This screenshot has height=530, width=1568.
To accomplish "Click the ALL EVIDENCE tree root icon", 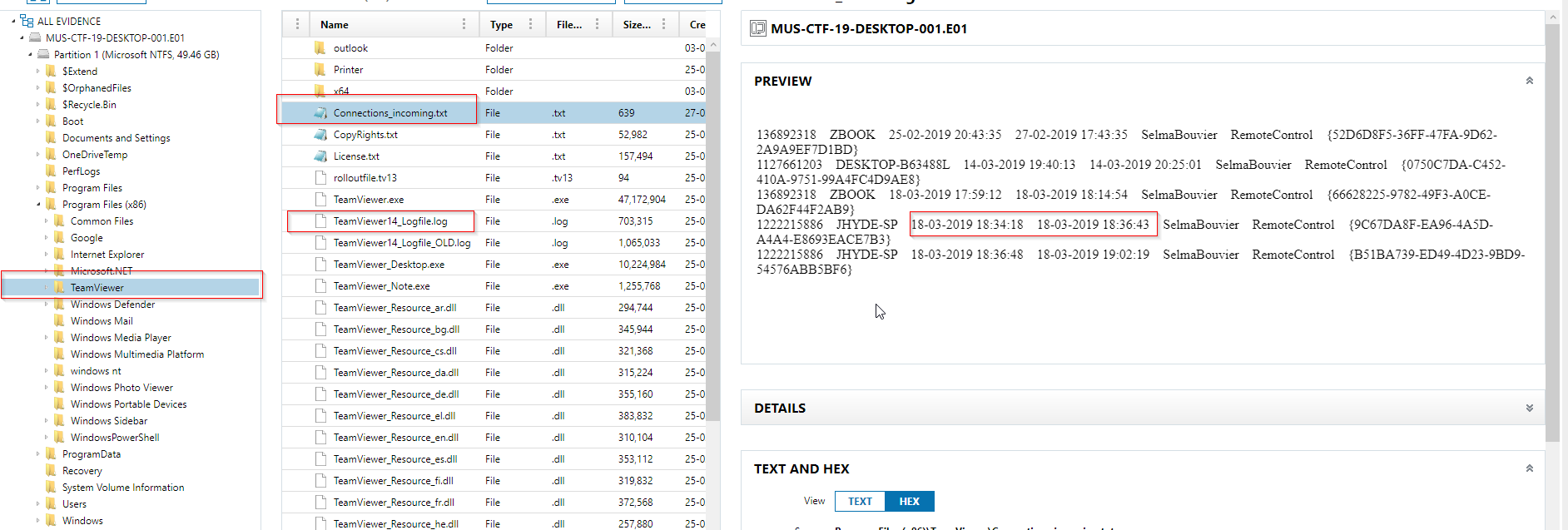I will [x=27, y=21].
